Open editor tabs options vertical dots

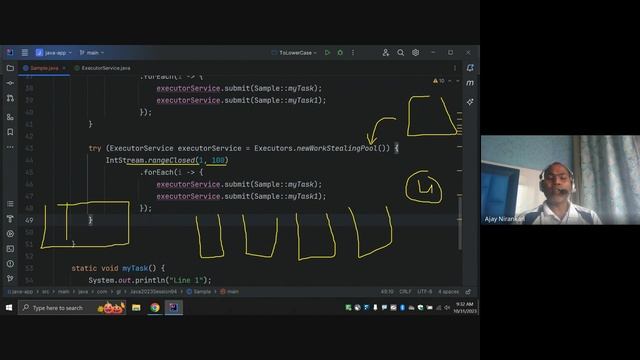[x=455, y=68]
